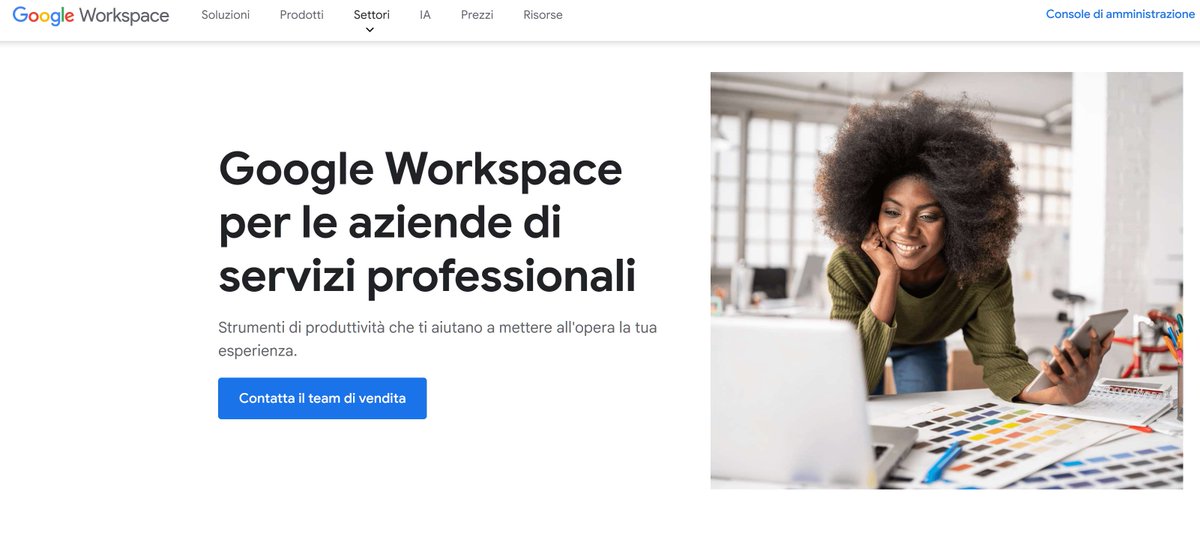Image resolution: width=1200 pixels, height=540 pixels.
Task: Click the paragraph starting with Strumenti di produttività
Action: pyautogui.click(x=438, y=339)
